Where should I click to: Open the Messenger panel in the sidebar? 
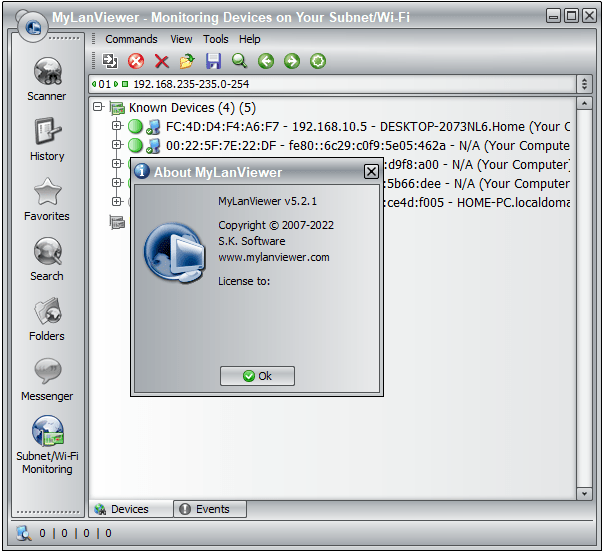(47, 379)
